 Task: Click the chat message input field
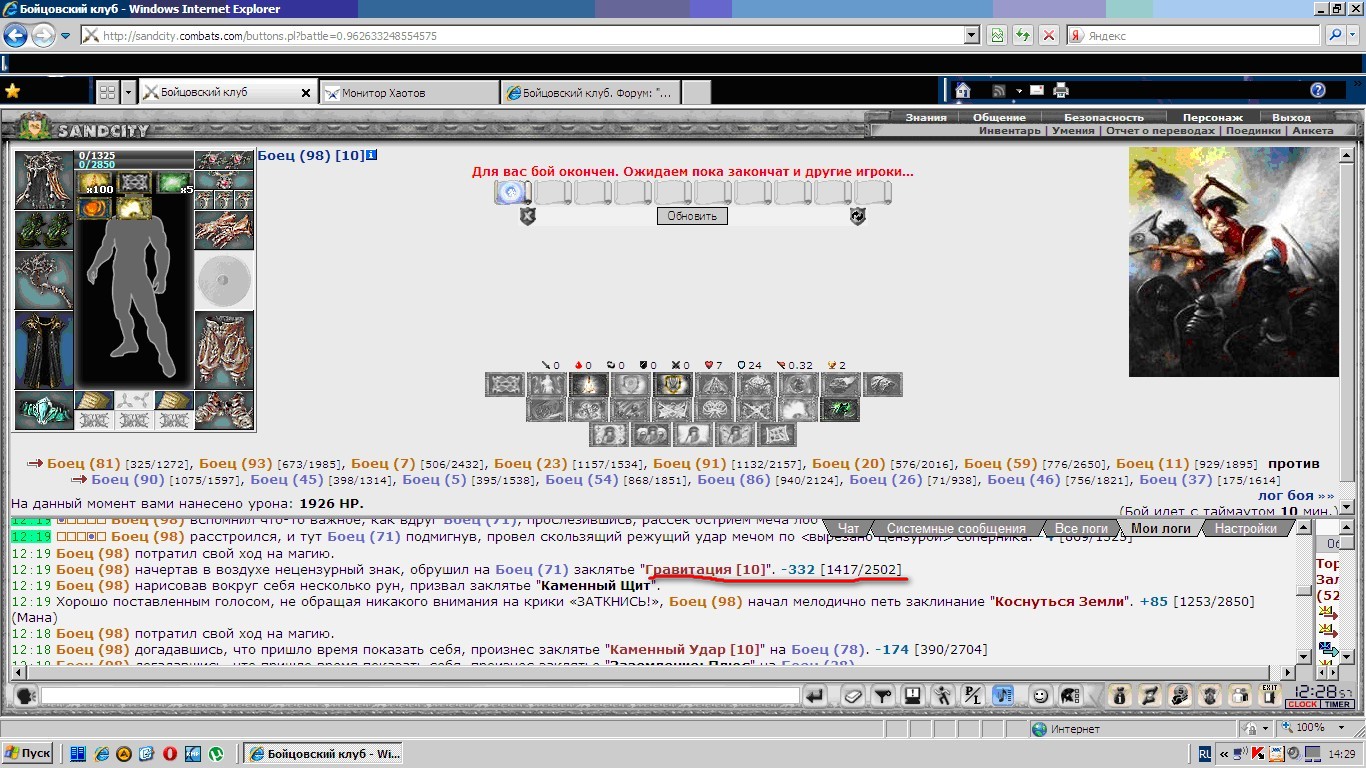click(x=420, y=695)
